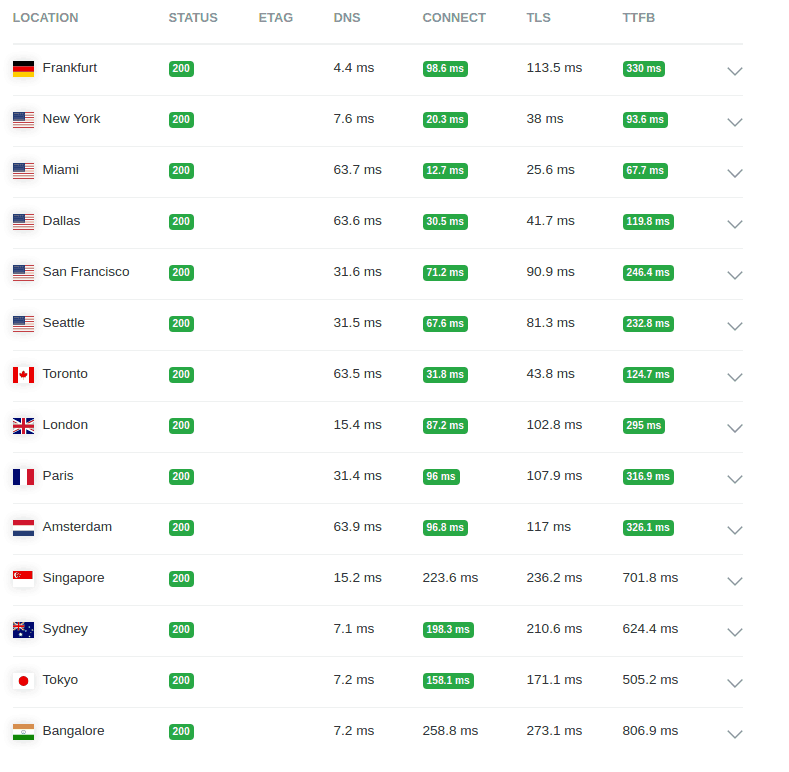Click the TTFB column header
Viewport: 789px width, 772px height.
[638, 18]
